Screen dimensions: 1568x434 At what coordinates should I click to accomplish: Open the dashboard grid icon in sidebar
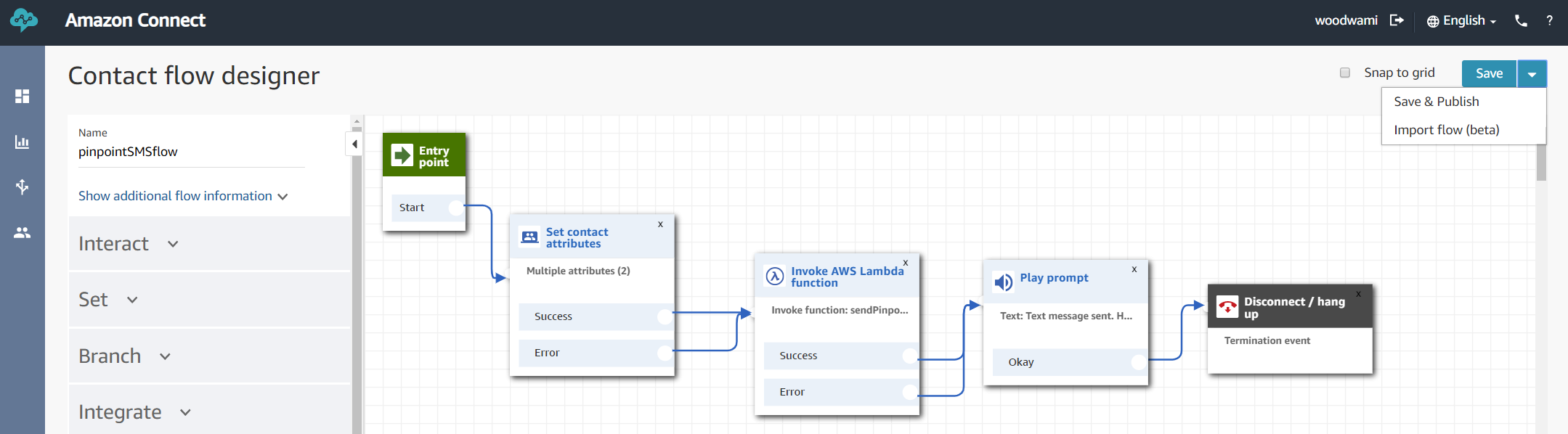coord(23,96)
